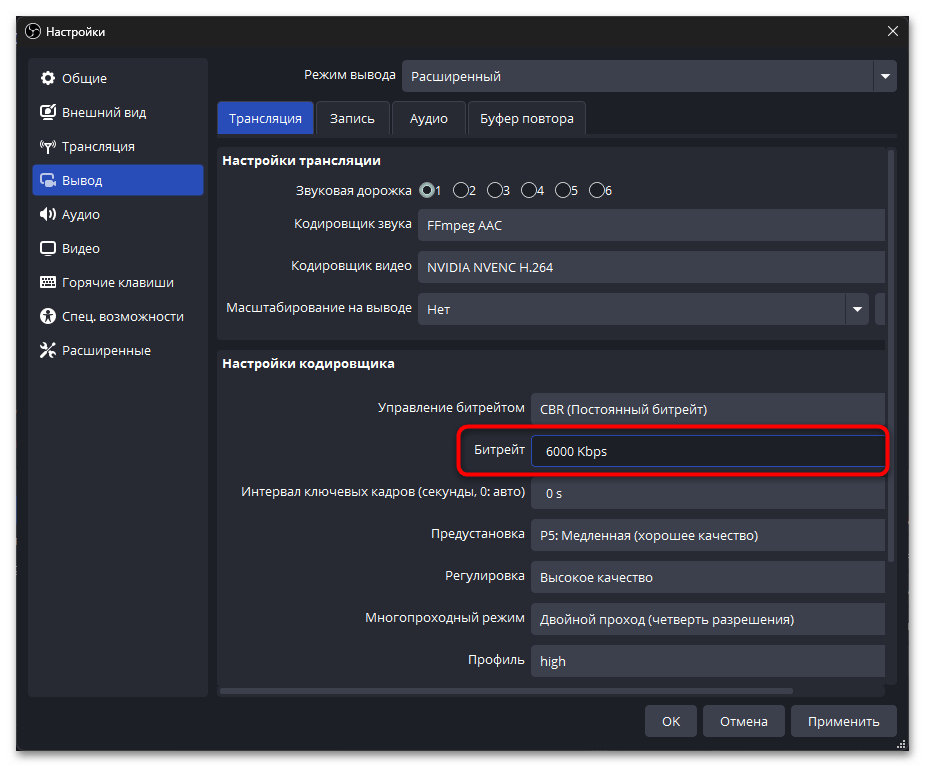This screenshot has width=925, height=767.
Task: Switch to the Запись tab
Action: pos(352,119)
